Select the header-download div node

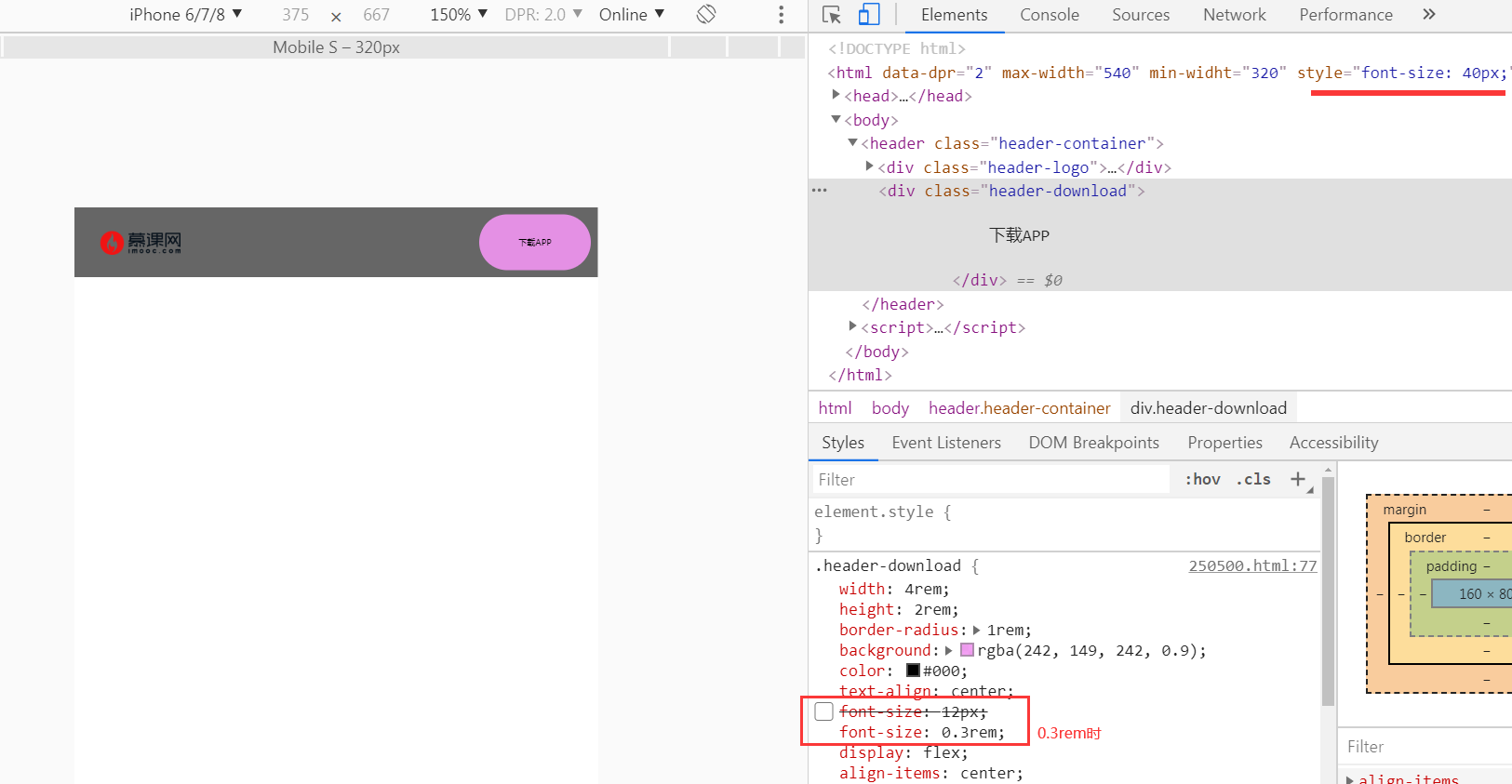point(1011,191)
